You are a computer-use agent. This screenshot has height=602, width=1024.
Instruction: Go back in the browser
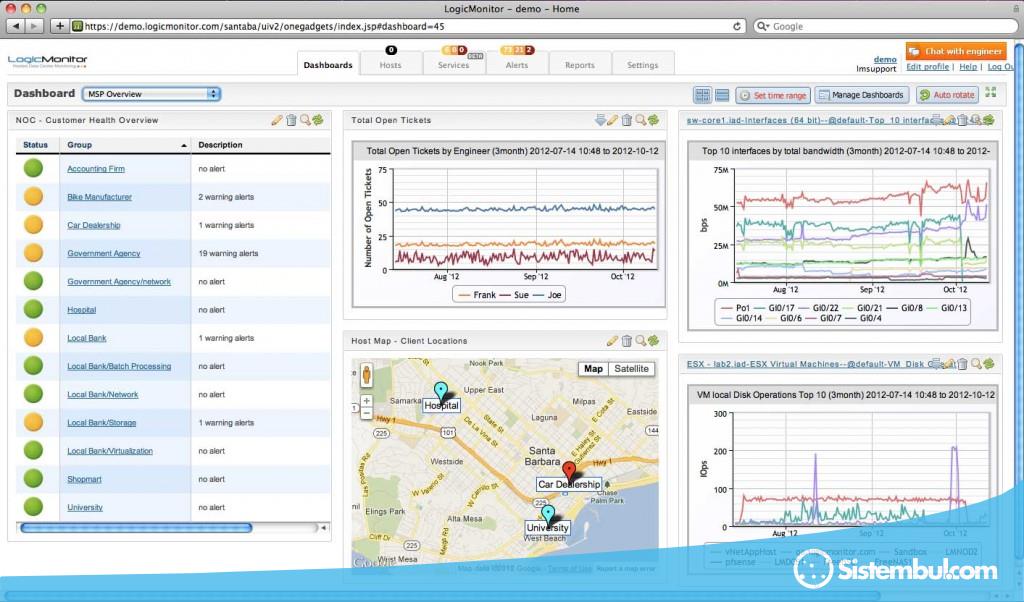[x=16, y=26]
